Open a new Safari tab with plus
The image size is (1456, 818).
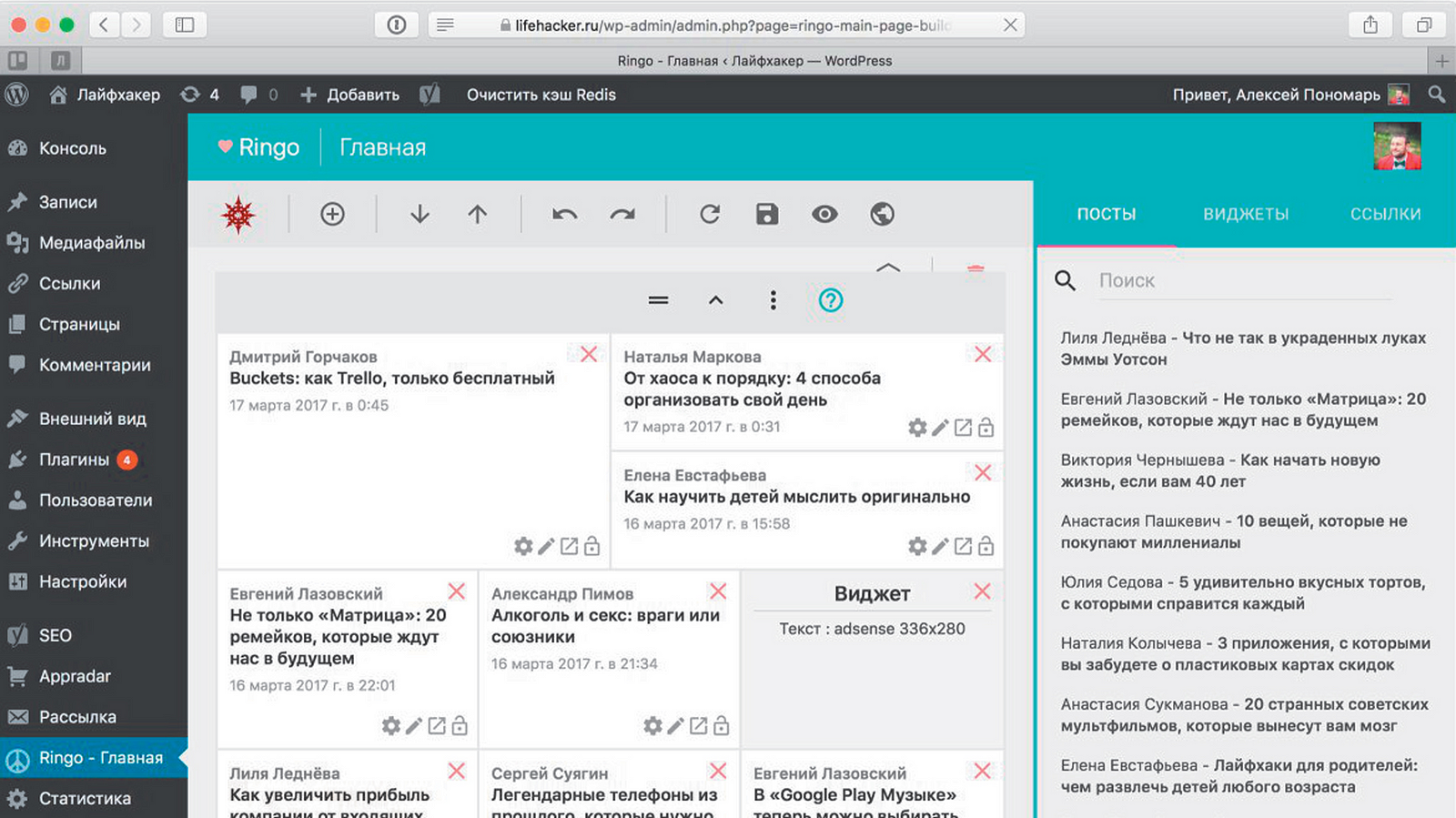[1441, 61]
